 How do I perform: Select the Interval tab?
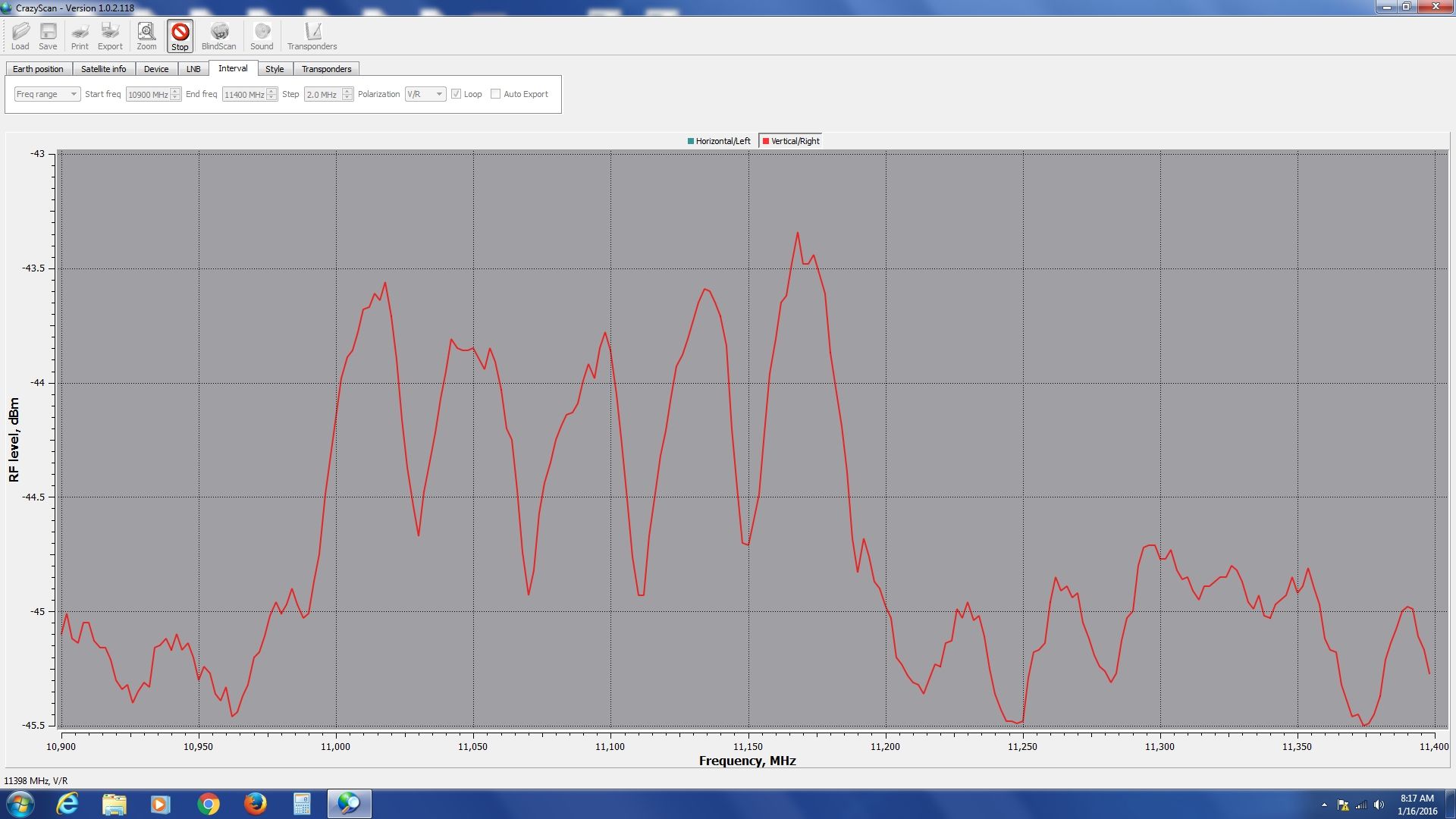[x=233, y=68]
